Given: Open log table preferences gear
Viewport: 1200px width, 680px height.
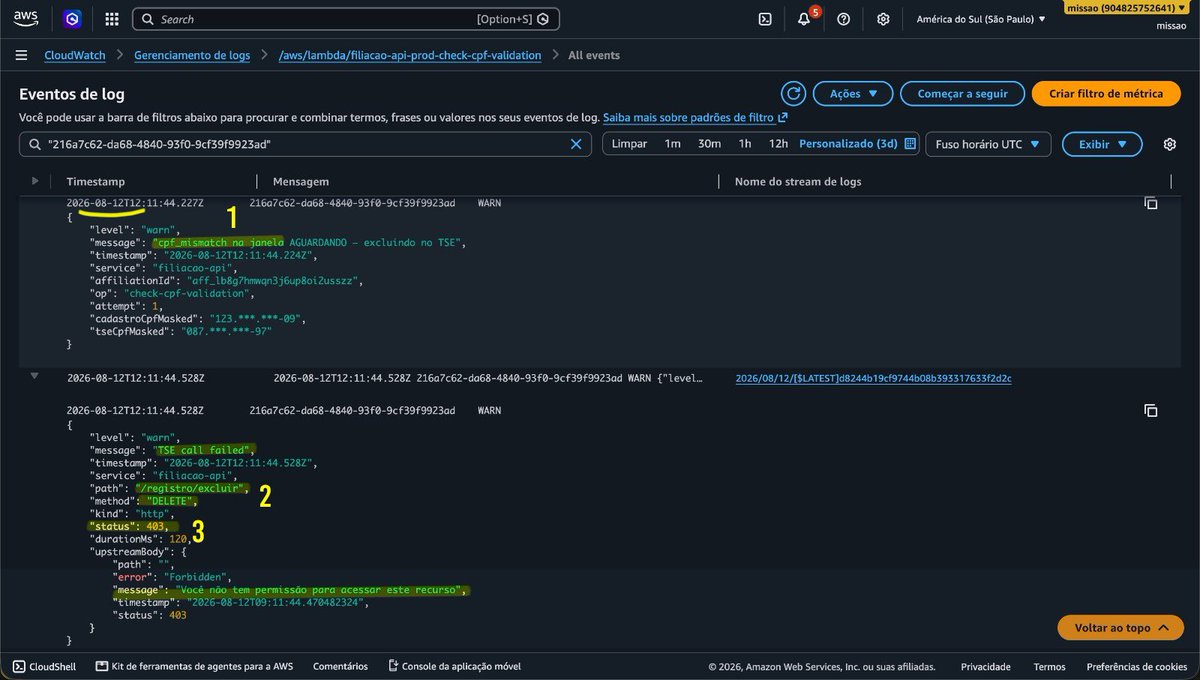Looking at the screenshot, I should tap(1169, 144).
